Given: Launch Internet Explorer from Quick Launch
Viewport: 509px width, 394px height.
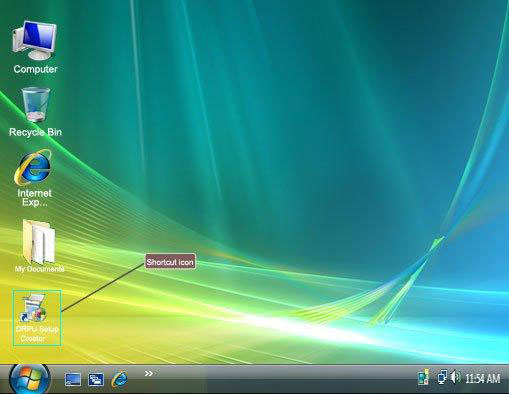Looking at the screenshot, I should (x=119, y=379).
